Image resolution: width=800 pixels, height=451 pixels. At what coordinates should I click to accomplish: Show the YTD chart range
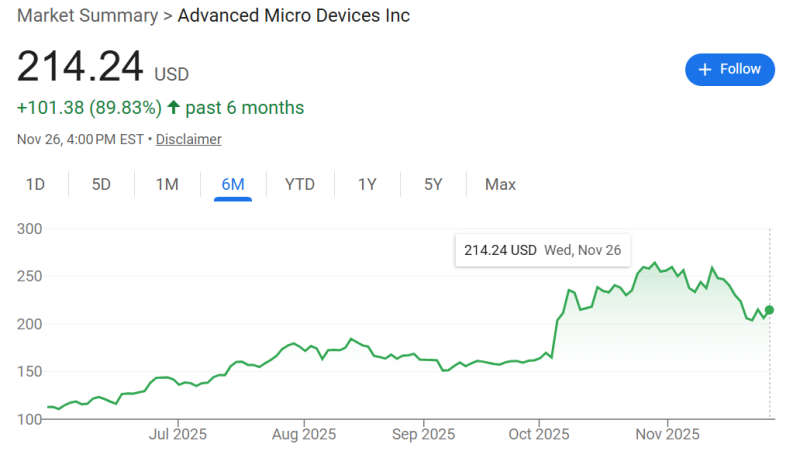[x=300, y=184]
